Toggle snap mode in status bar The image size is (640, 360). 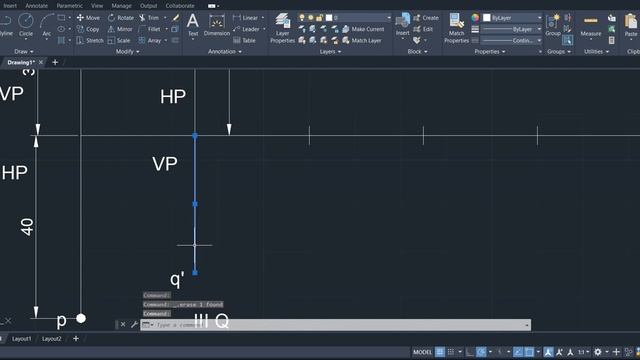451,351
